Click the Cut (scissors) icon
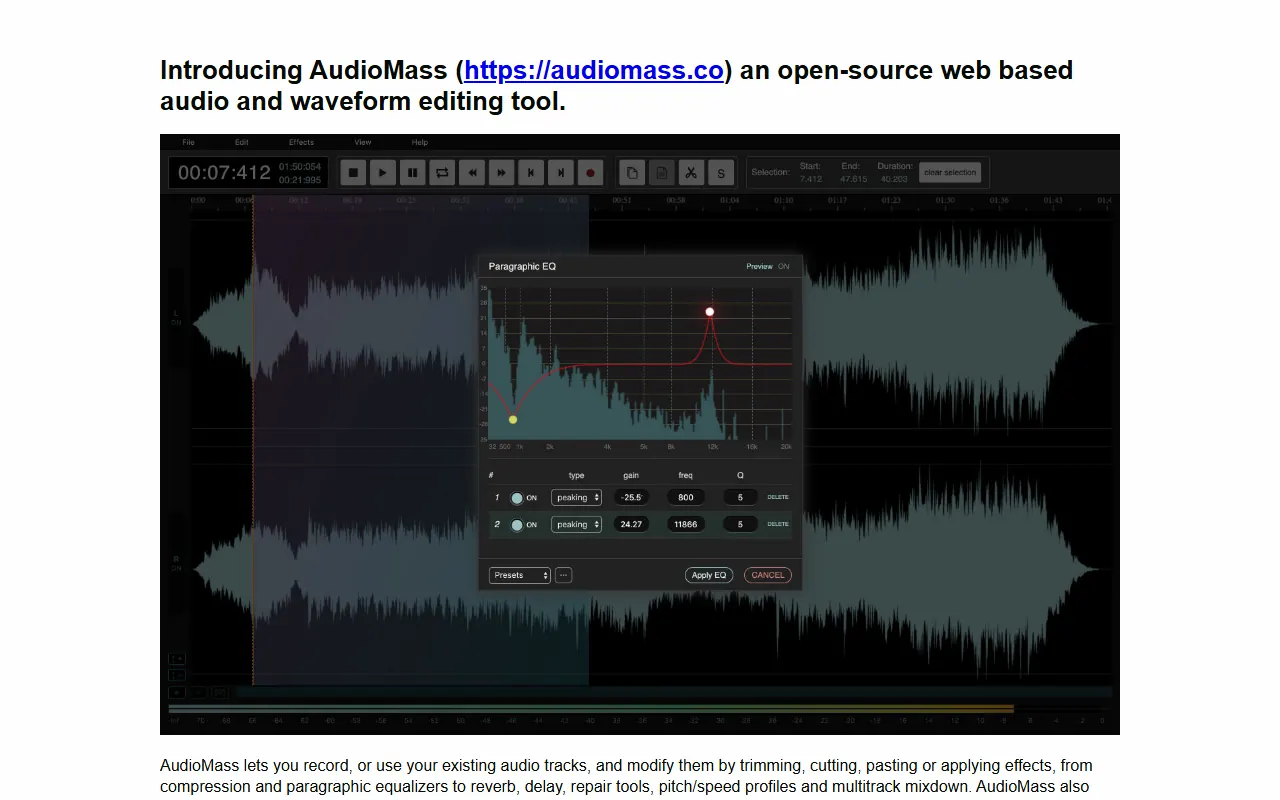Image resolution: width=1280 pixels, height=800 pixels. [x=691, y=173]
